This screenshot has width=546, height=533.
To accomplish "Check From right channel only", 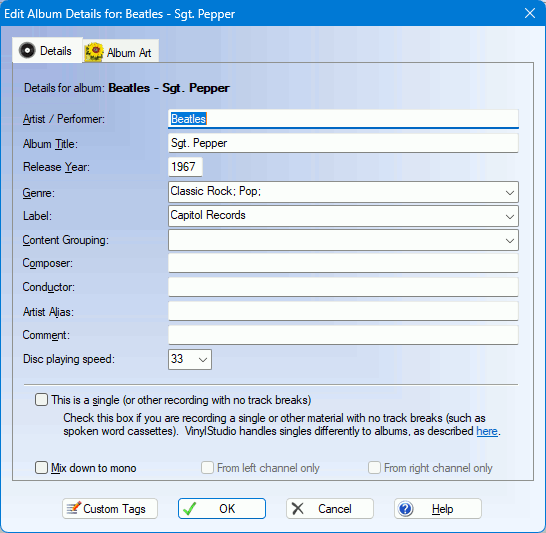I will point(374,468).
